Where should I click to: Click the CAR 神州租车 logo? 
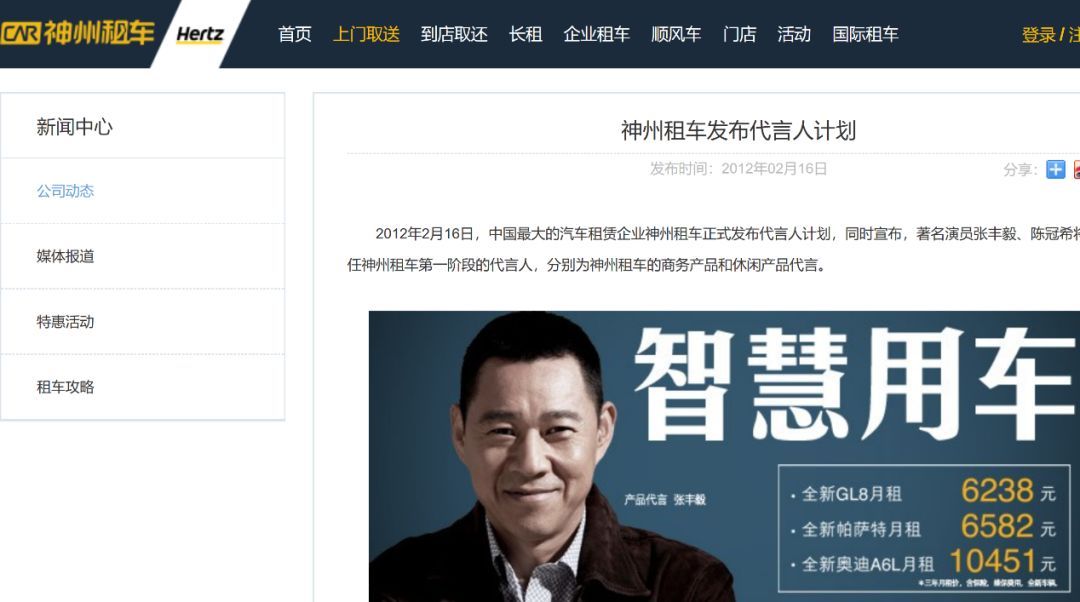click(x=76, y=33)
